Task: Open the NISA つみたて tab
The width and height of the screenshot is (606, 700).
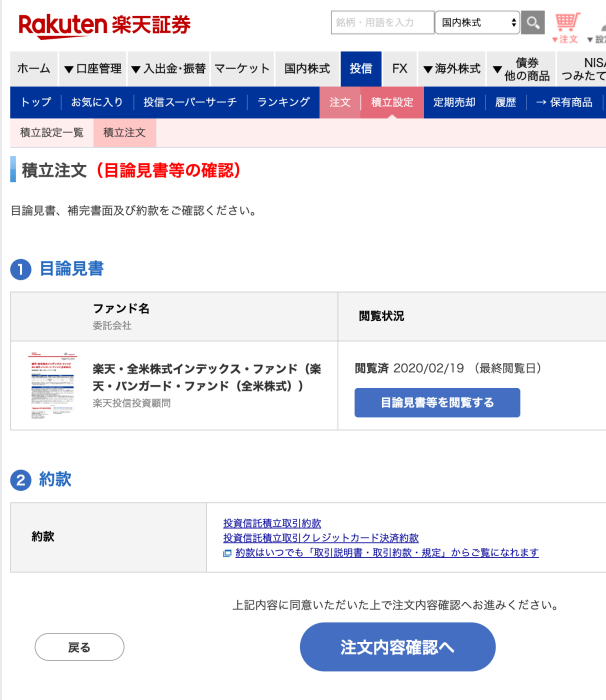Action: 581,69
